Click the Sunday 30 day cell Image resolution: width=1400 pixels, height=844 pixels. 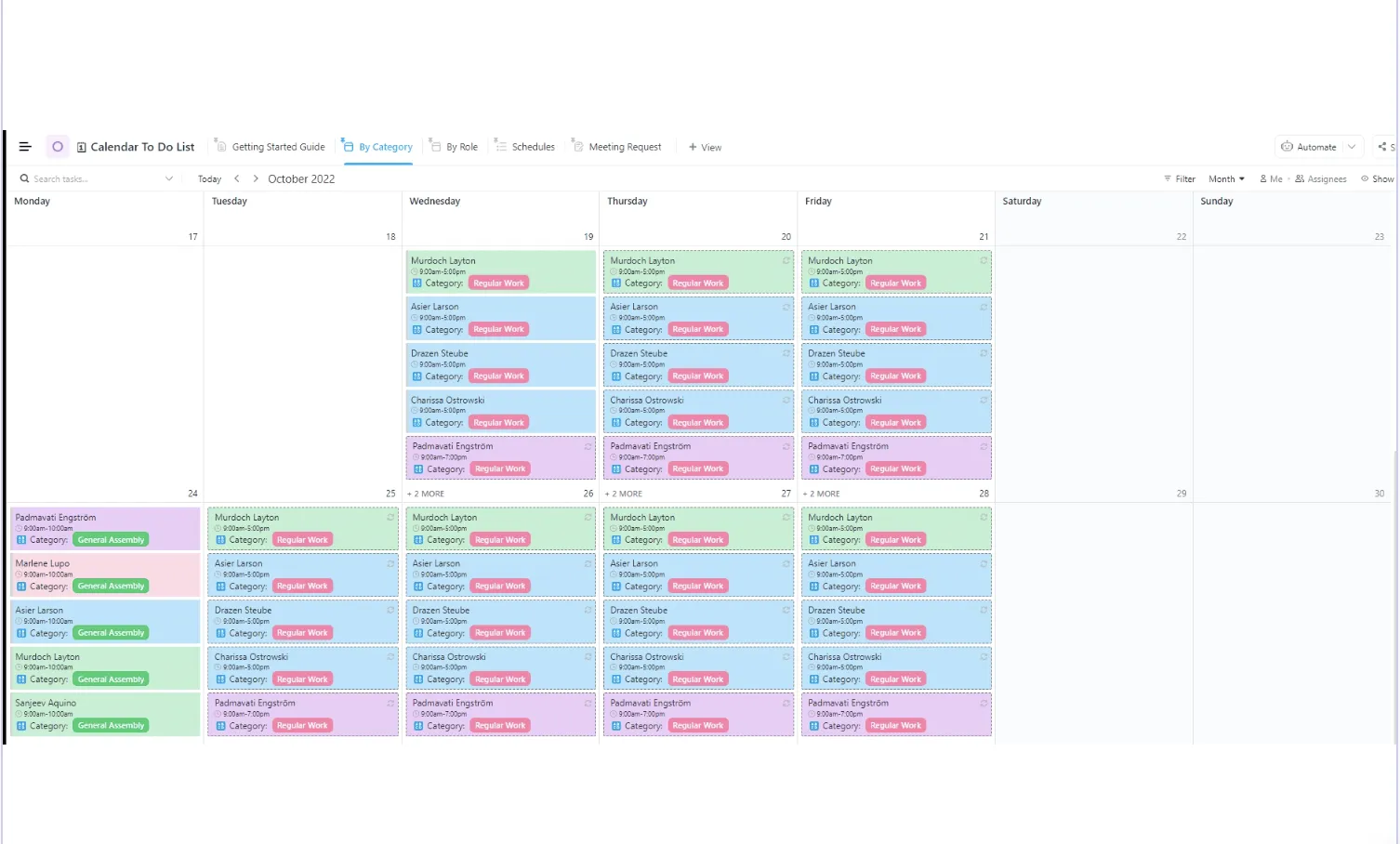tap(1294, 623)
